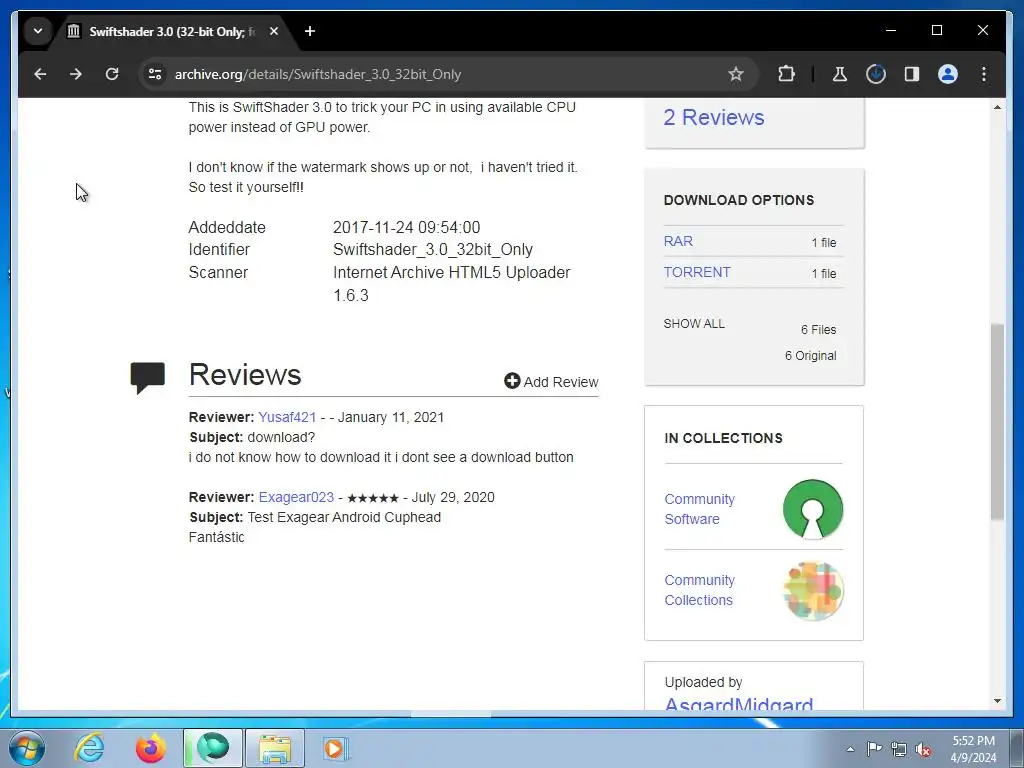
Task: Close the Swiftshader 3.0 tab
Action: pos(274,31)
